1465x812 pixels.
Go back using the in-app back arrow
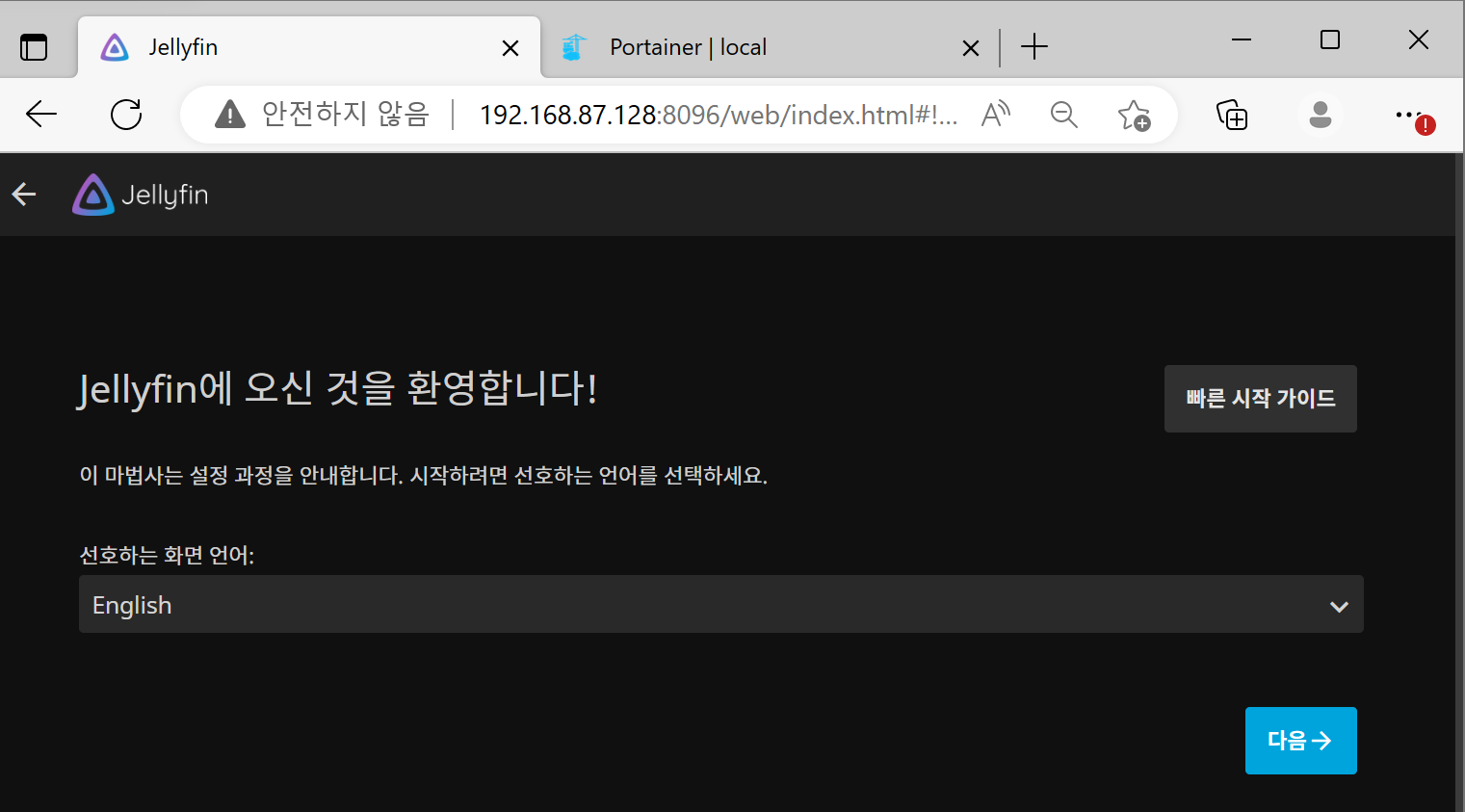coord(23,194)
